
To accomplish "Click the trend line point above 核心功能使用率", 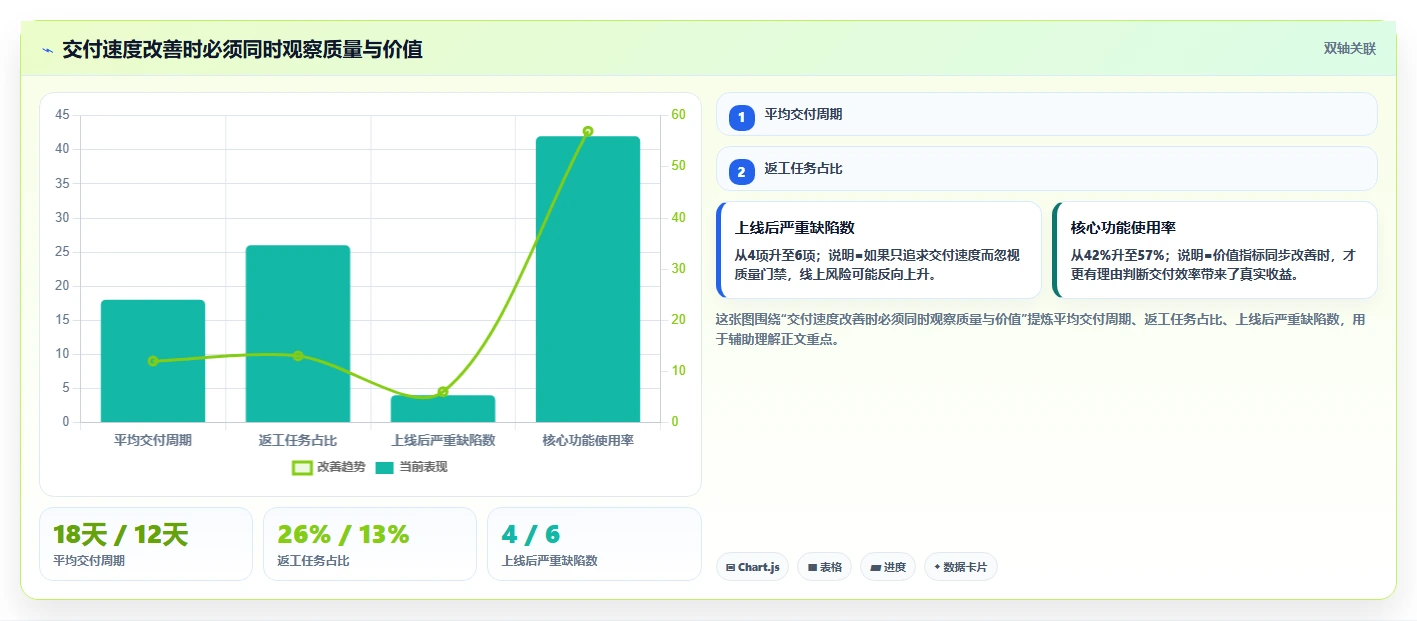I will (588, 131).
